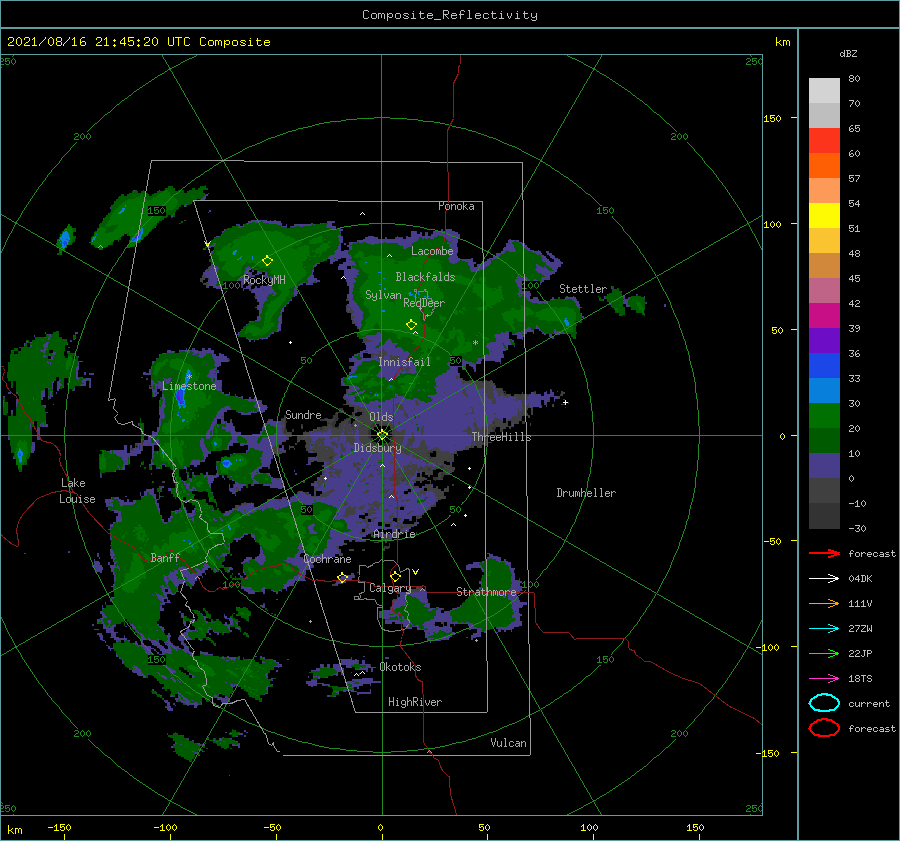Click the Sylvan label
Viewport: 900px width, 841px height.
tap(383, 295)
